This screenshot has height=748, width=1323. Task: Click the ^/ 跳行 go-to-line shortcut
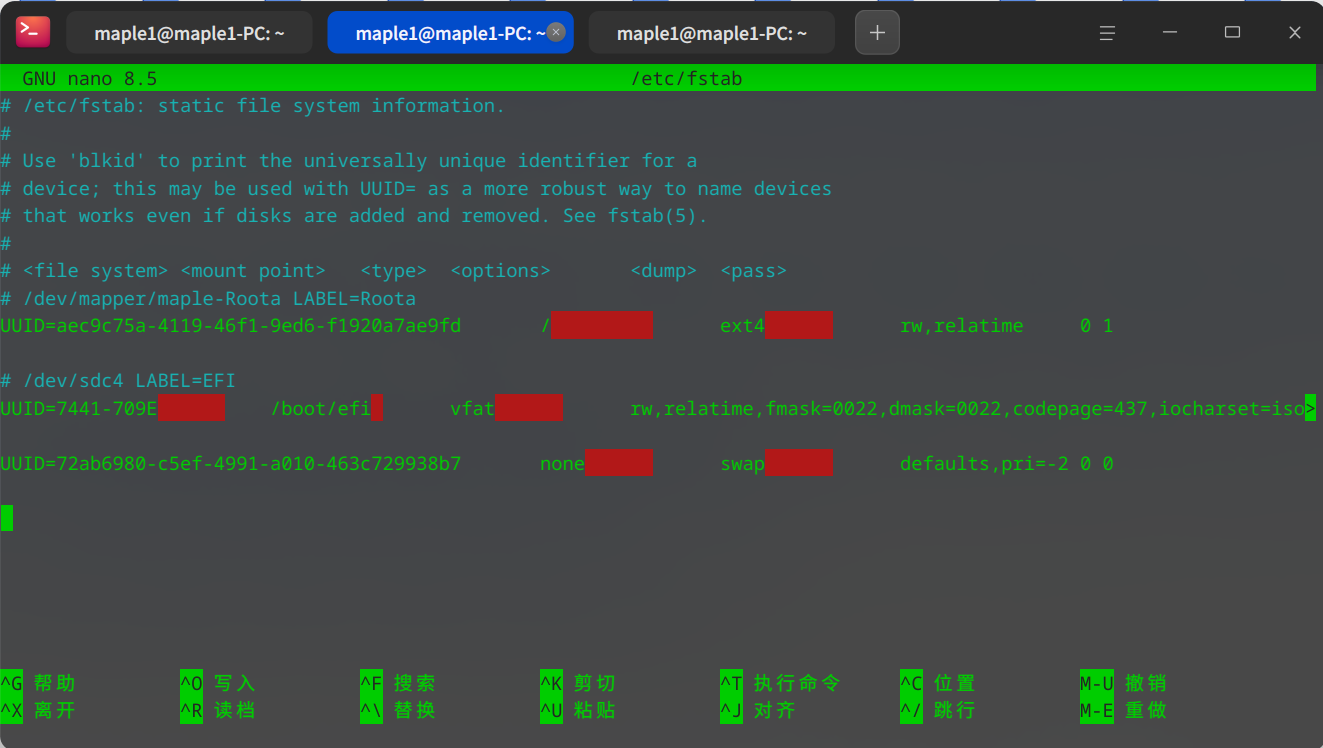pyautogui.click(x=938, y=710)
